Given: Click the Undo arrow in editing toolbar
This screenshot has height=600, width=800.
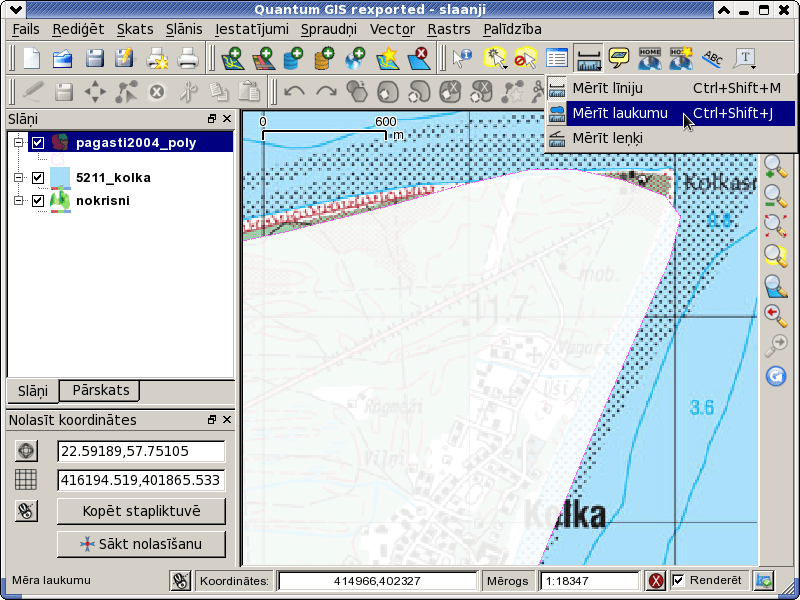Looking at the screenshot, I should point(294,92).
